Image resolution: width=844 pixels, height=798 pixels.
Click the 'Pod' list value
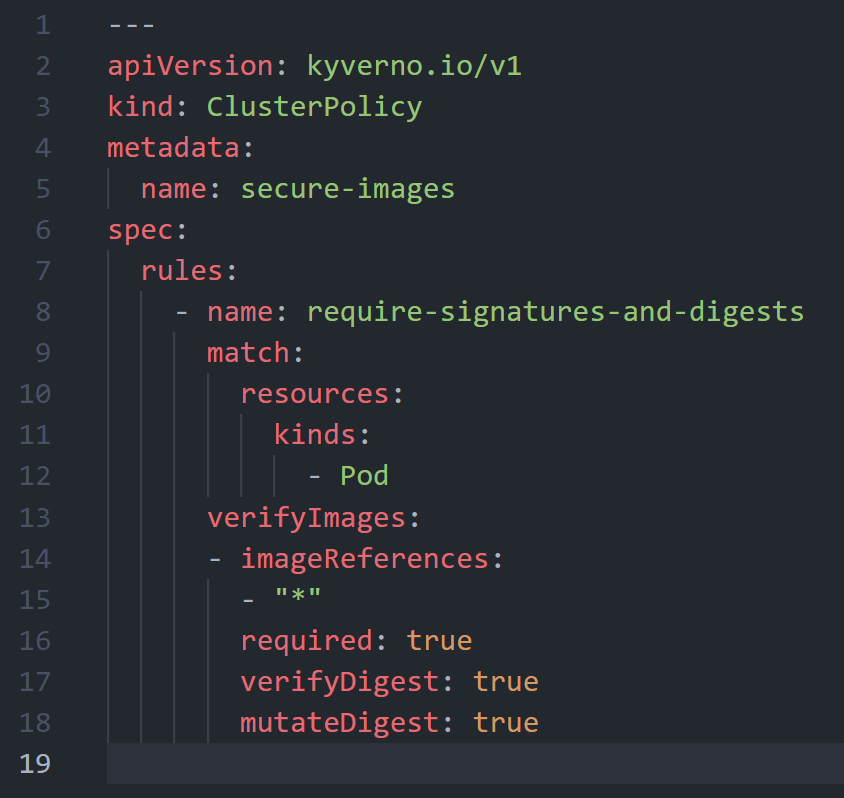[x=364, y=476]
